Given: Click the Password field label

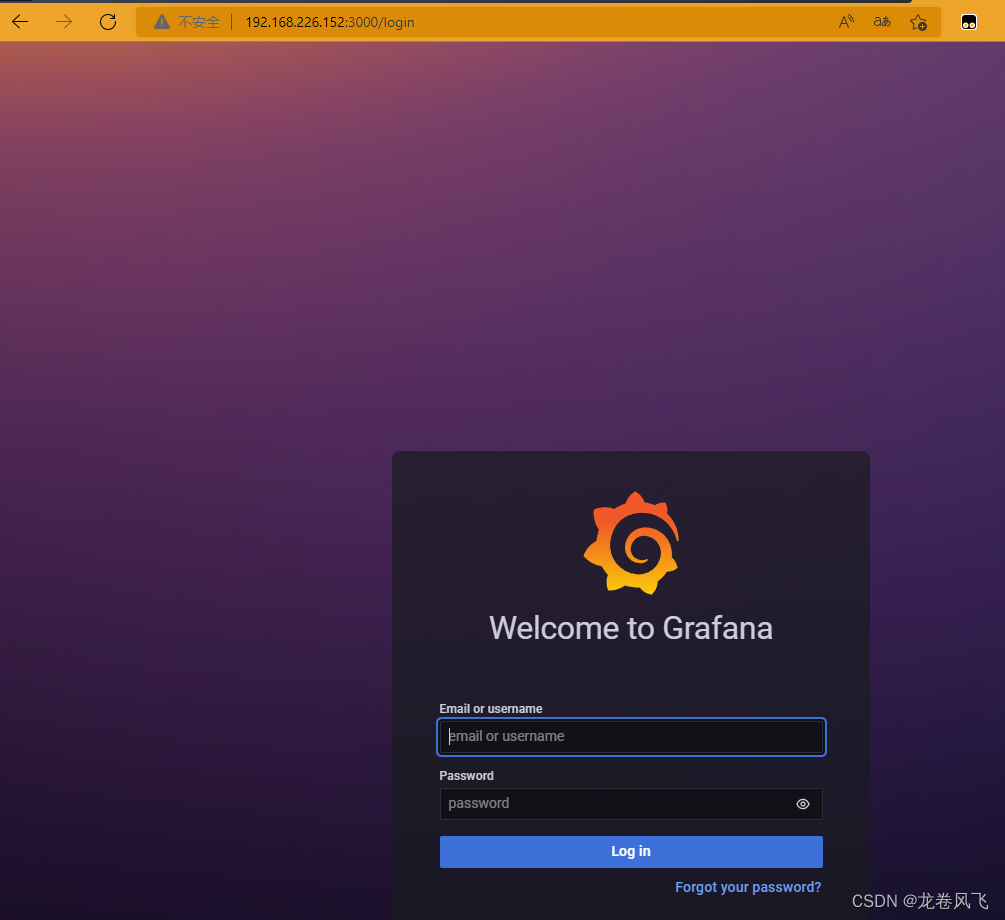Looking at the screenshot, I should click(467, 776).
